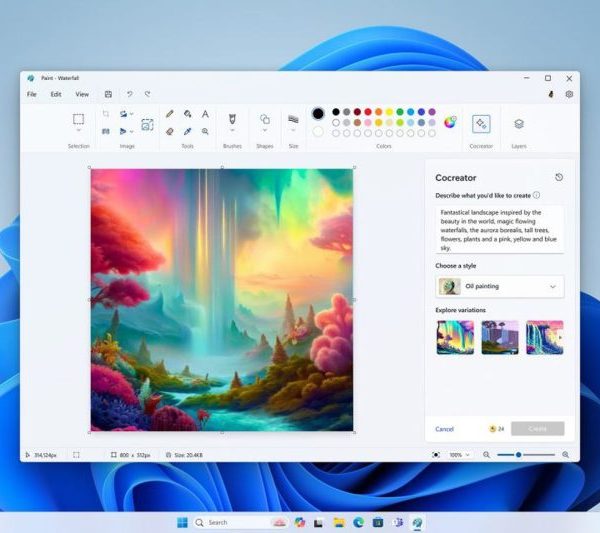
Task: Open the Layers panel
Action: 519,124
